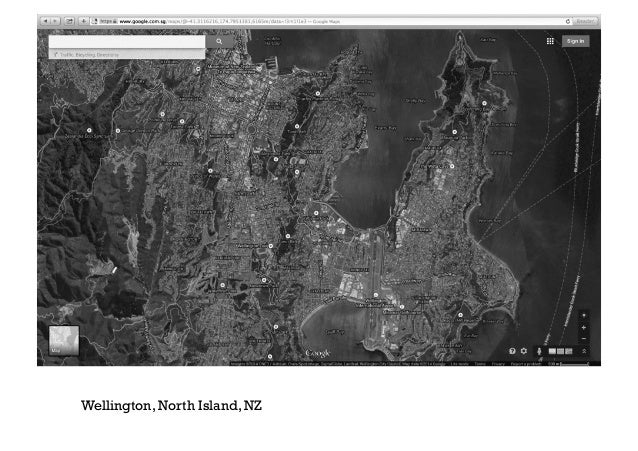Click the Report a problem link
This screenshot has width=638, height=451.
pyautogui.click(x=526, y=363)
